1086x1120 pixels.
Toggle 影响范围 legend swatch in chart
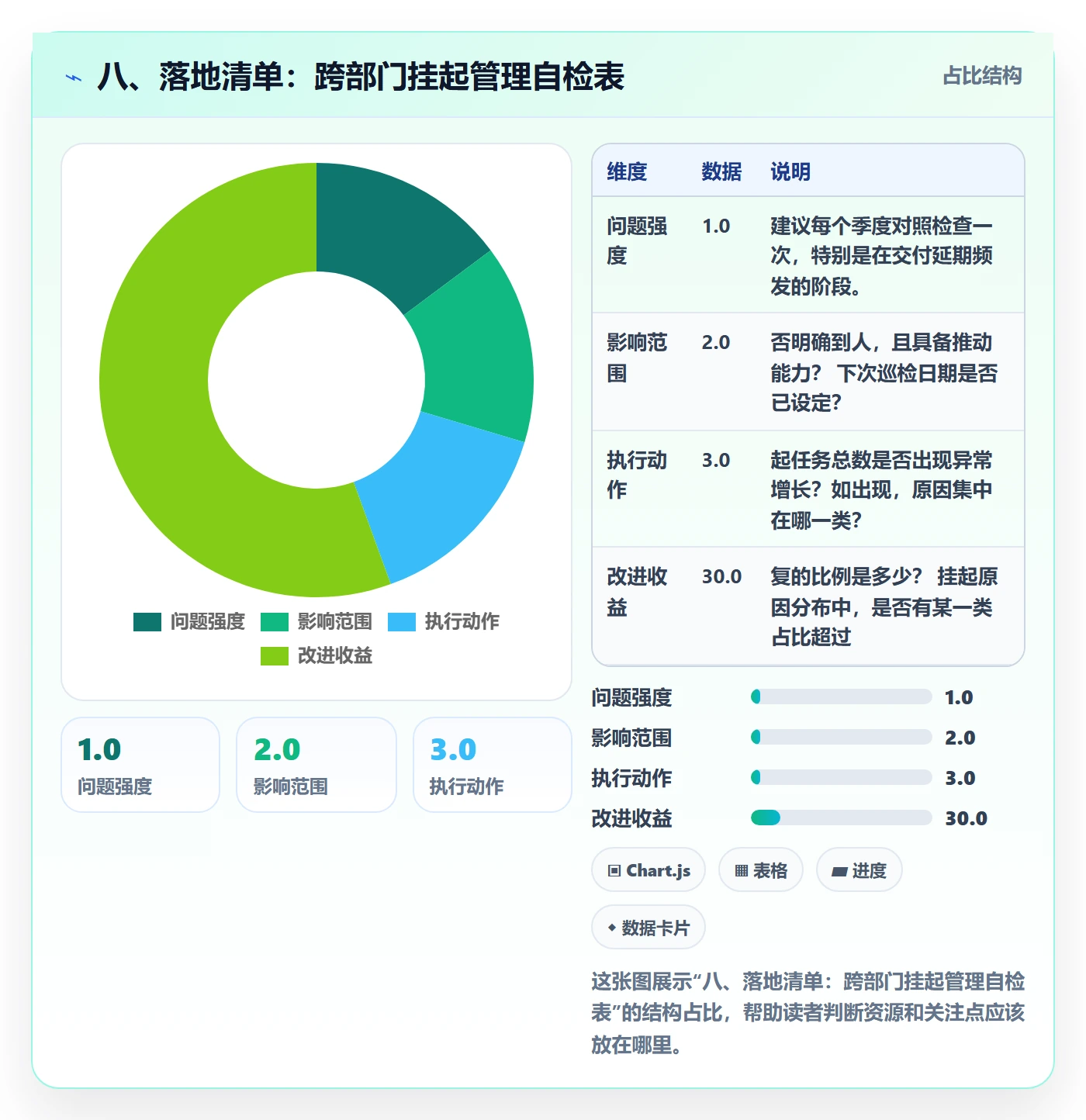pos(275,622)
